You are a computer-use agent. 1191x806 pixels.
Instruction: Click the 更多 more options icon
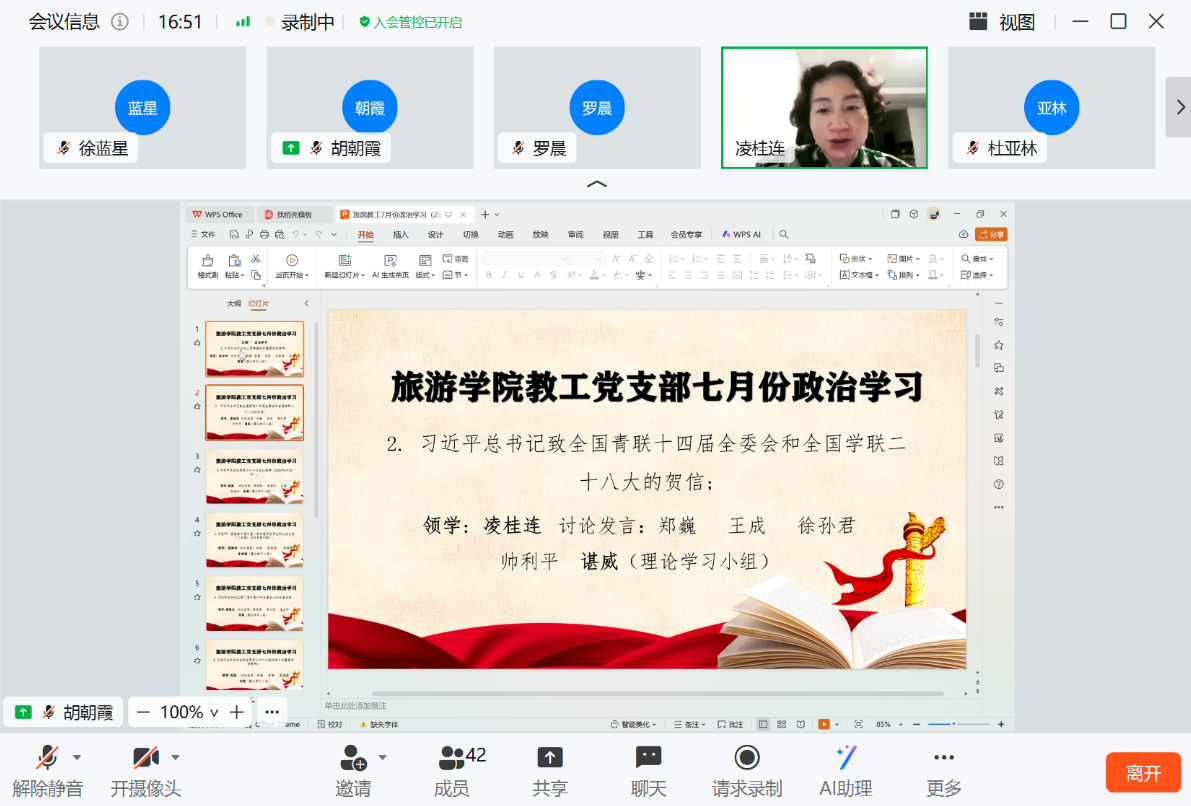pyautogui.click(x=943, y=758)
